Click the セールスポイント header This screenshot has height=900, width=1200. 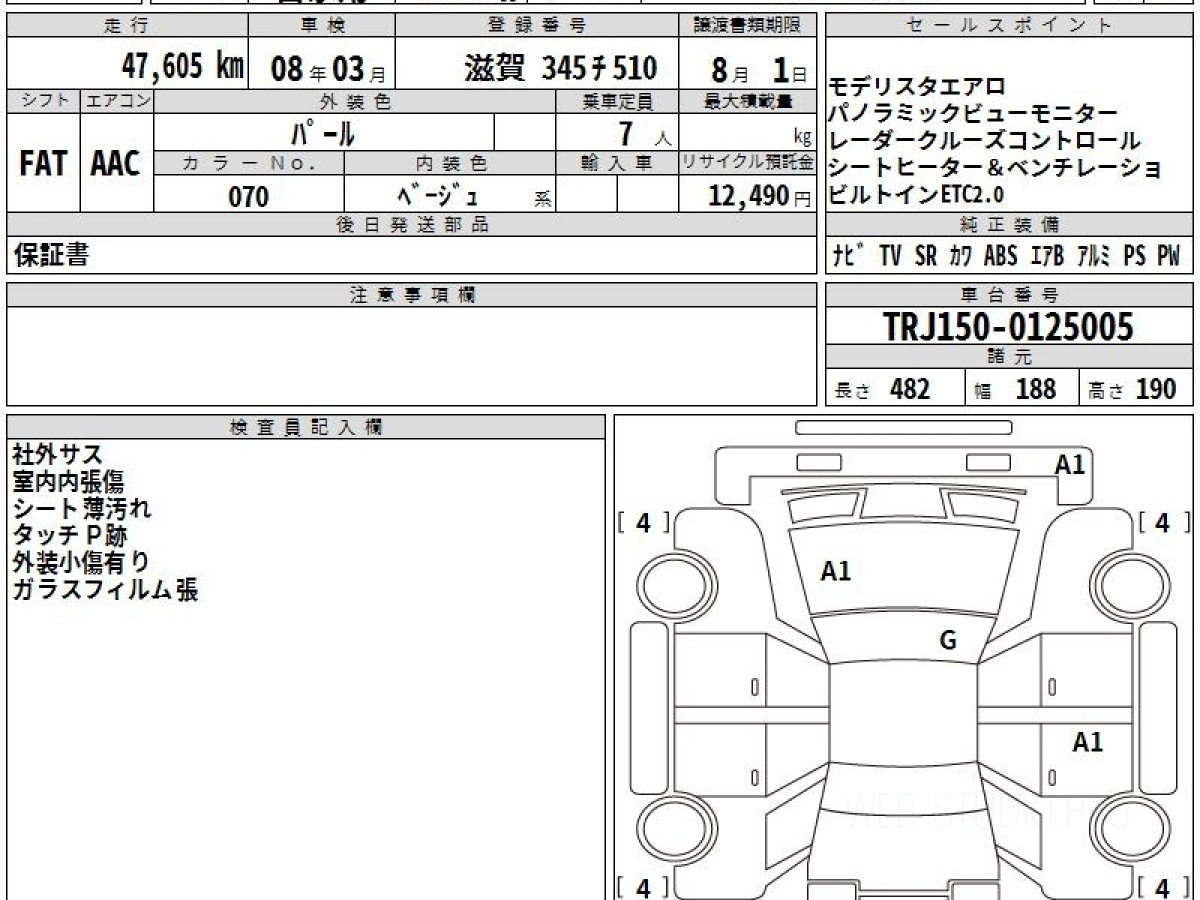pyautogui.click(x=1009, y=26)
